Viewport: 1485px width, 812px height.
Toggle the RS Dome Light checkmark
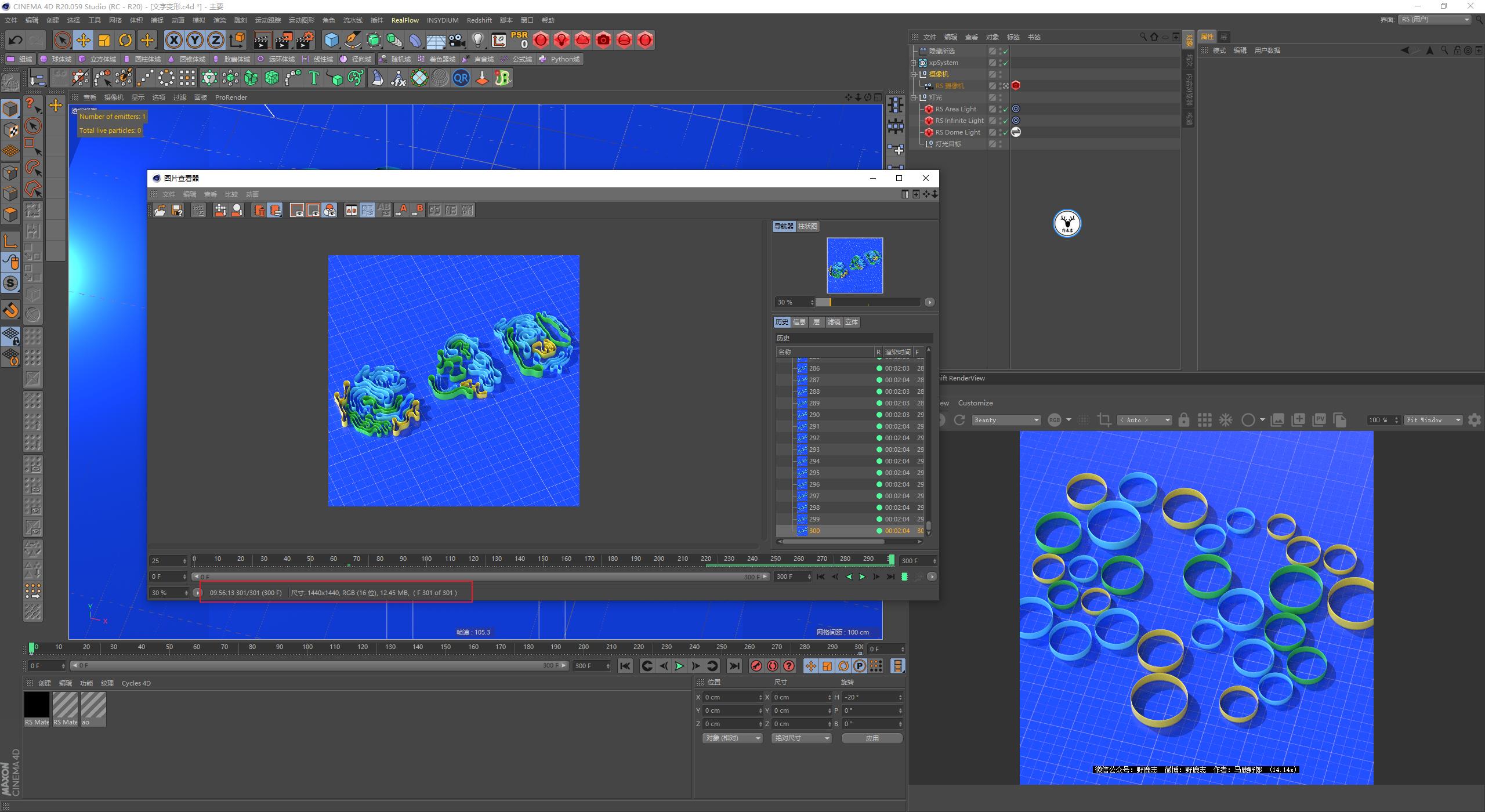(1006, 132)
